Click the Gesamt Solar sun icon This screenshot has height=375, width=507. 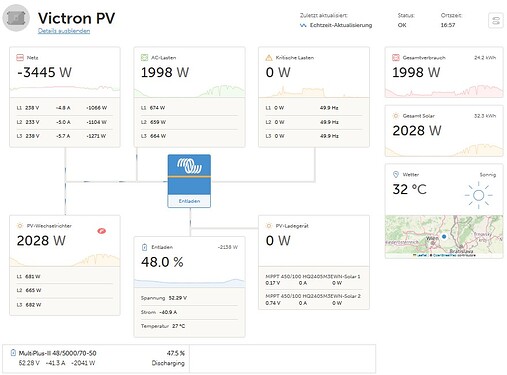pos(396,116)
